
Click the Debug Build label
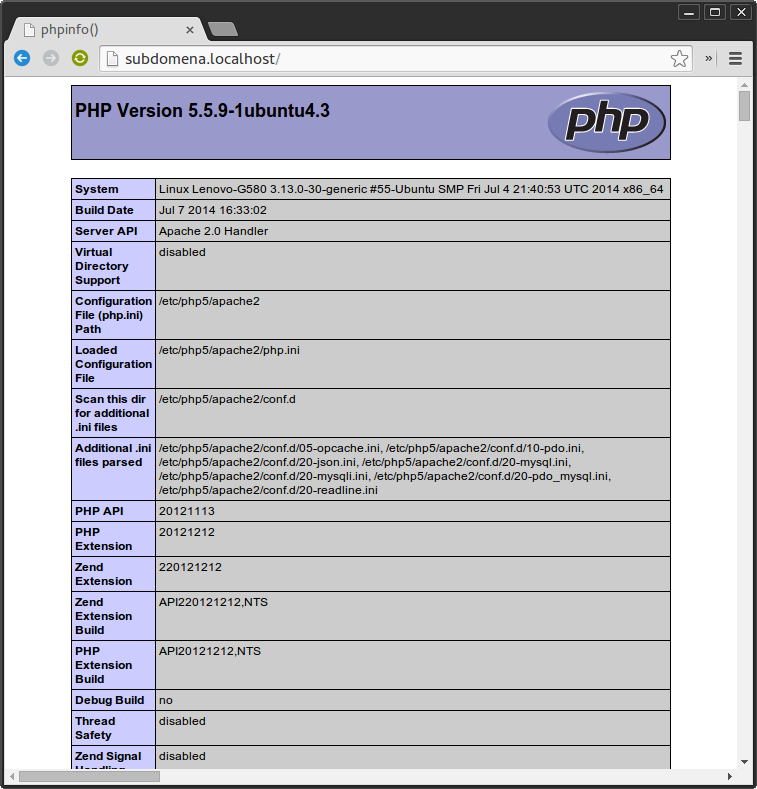tap(109, 700)
